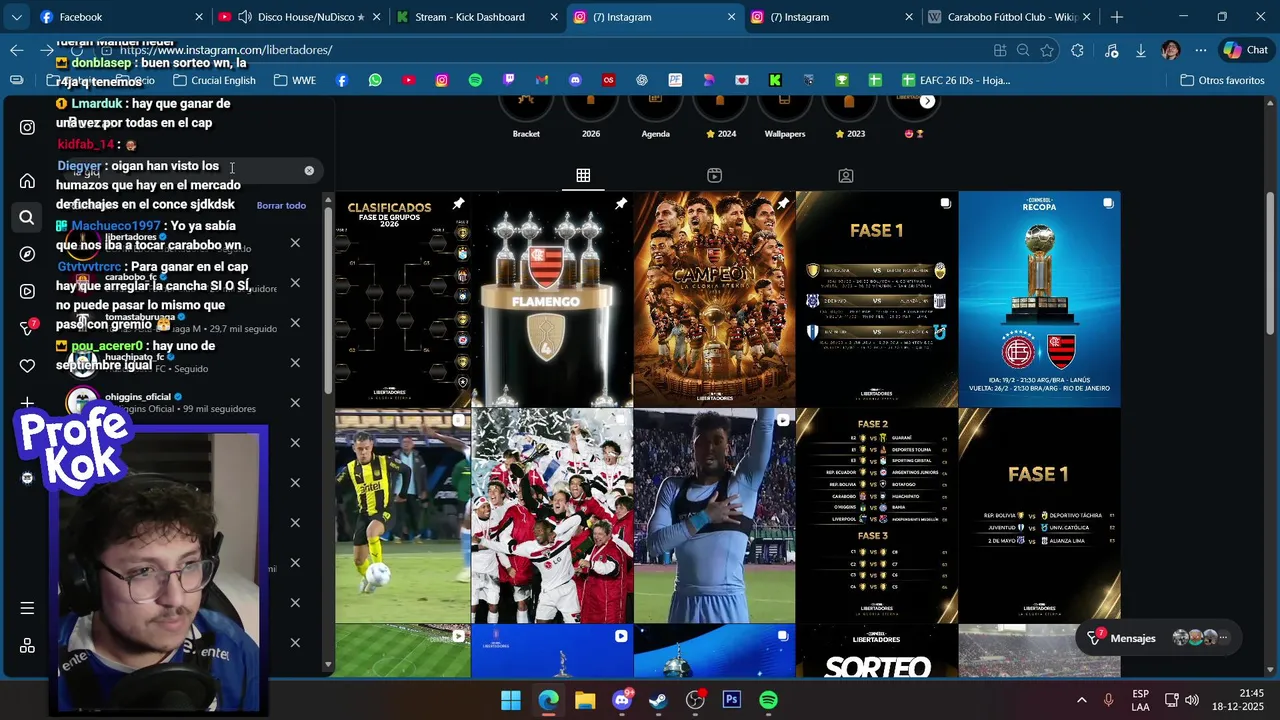
Task: Open the Meta apps icon at sidebar bottom
Action: pyautogui.click(x=27, y=645)
